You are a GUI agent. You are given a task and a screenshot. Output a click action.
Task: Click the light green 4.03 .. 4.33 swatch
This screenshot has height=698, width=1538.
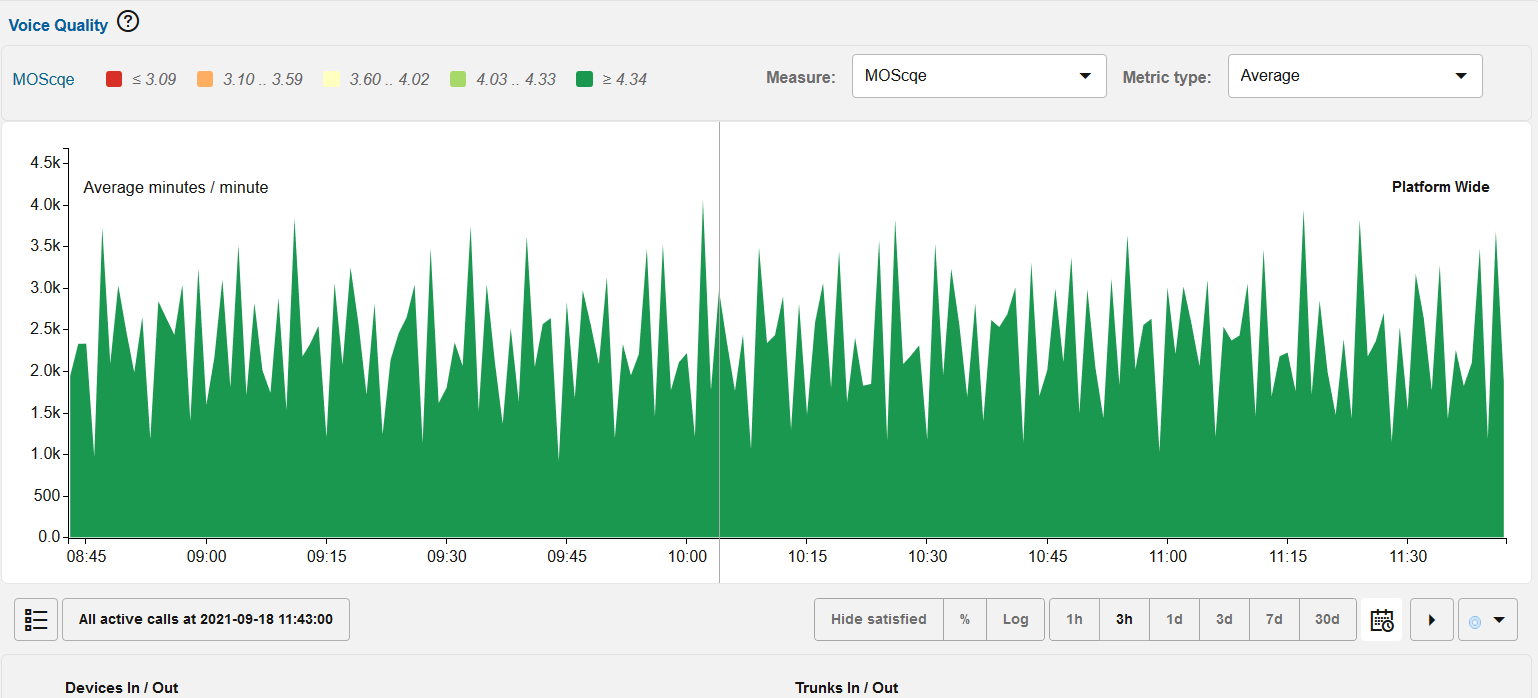(x=458, y=79)
